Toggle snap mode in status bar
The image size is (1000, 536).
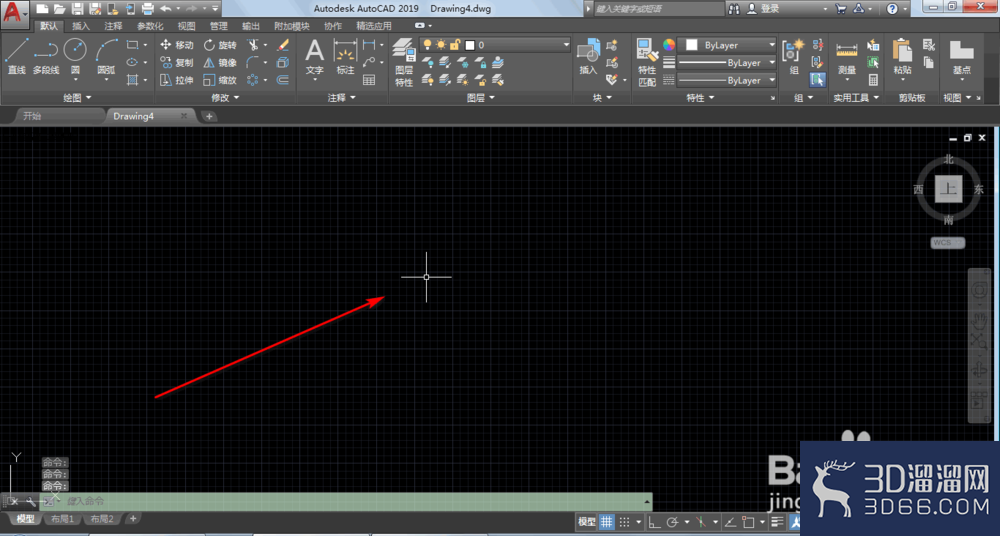pos(624,521)
